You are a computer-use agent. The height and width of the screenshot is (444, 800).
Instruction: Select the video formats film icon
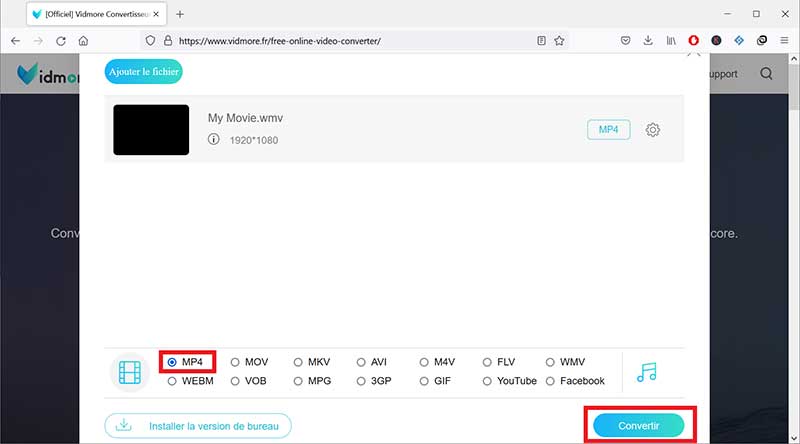(130, 372)
